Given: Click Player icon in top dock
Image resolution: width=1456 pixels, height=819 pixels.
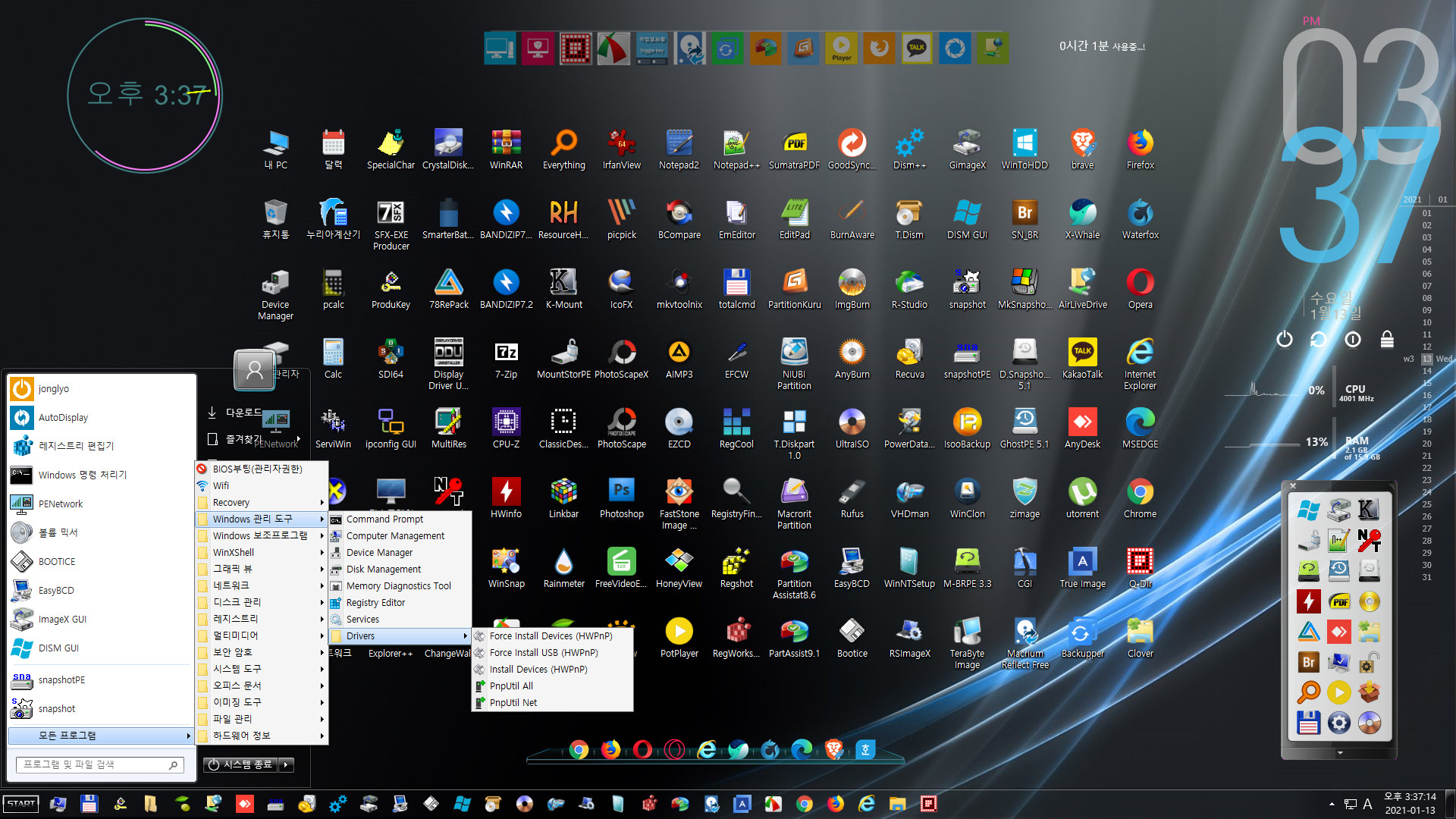Looking at the screenshot, I should [841, 49].
